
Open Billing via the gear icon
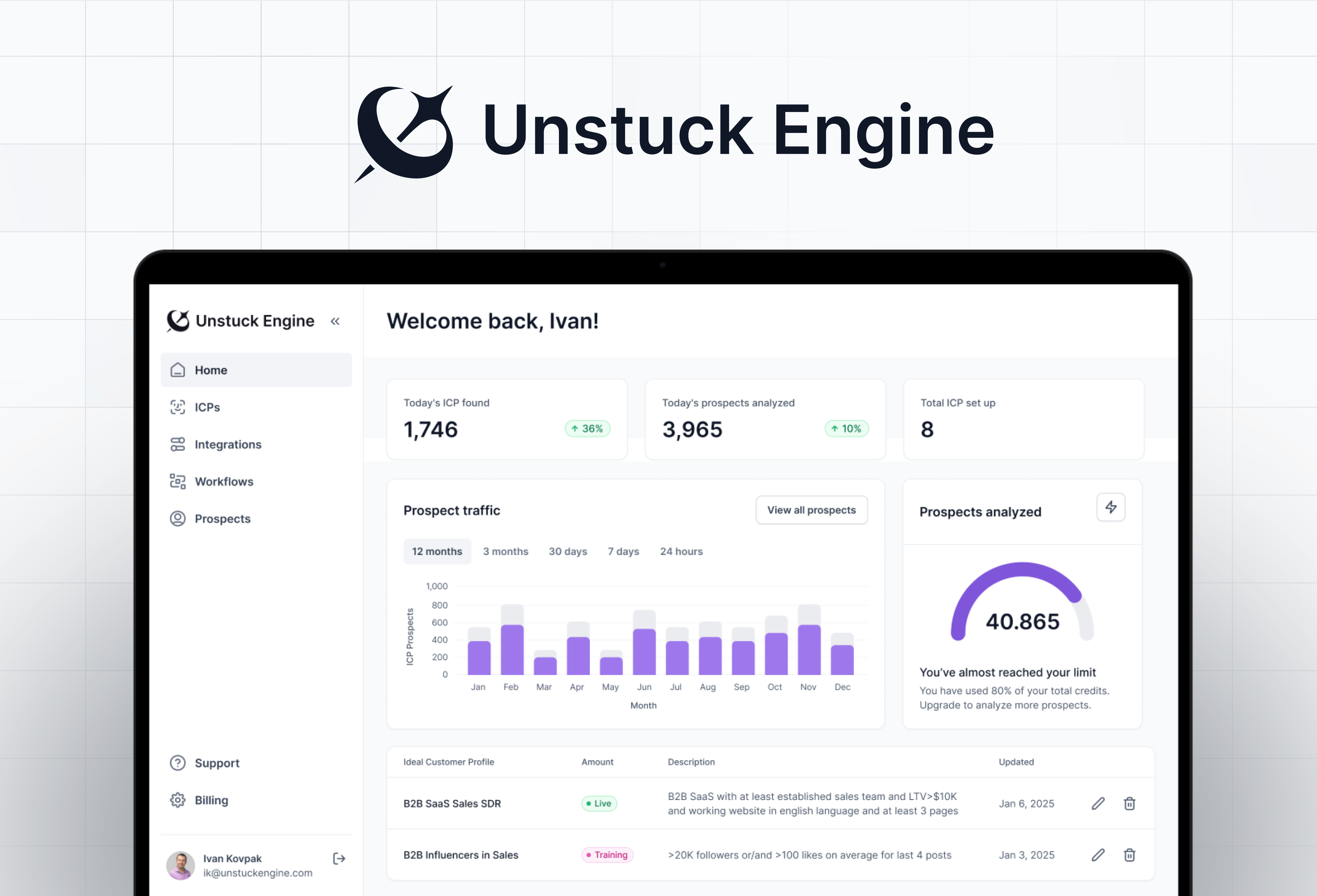[177, 800]
